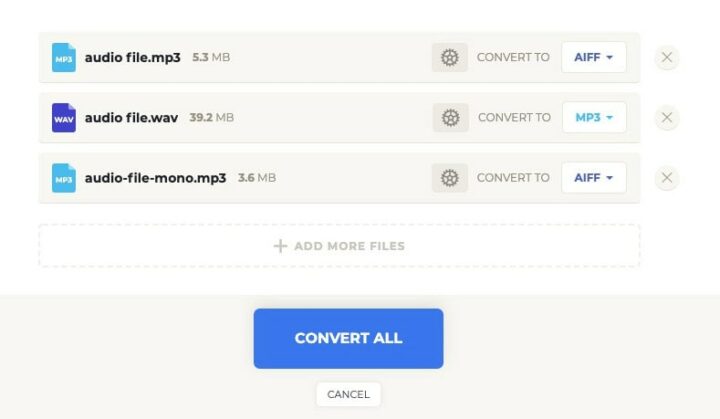Screen dimensions: 720x419
Task: Open settings gear for audio file.wav
Action: 450,118
